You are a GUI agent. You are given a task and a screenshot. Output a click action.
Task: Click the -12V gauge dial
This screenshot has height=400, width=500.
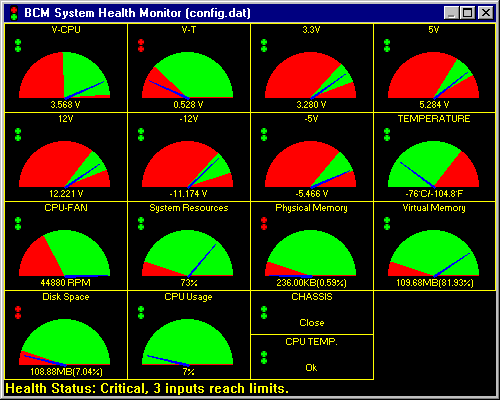pyautogui.click(x=187, y=164)
